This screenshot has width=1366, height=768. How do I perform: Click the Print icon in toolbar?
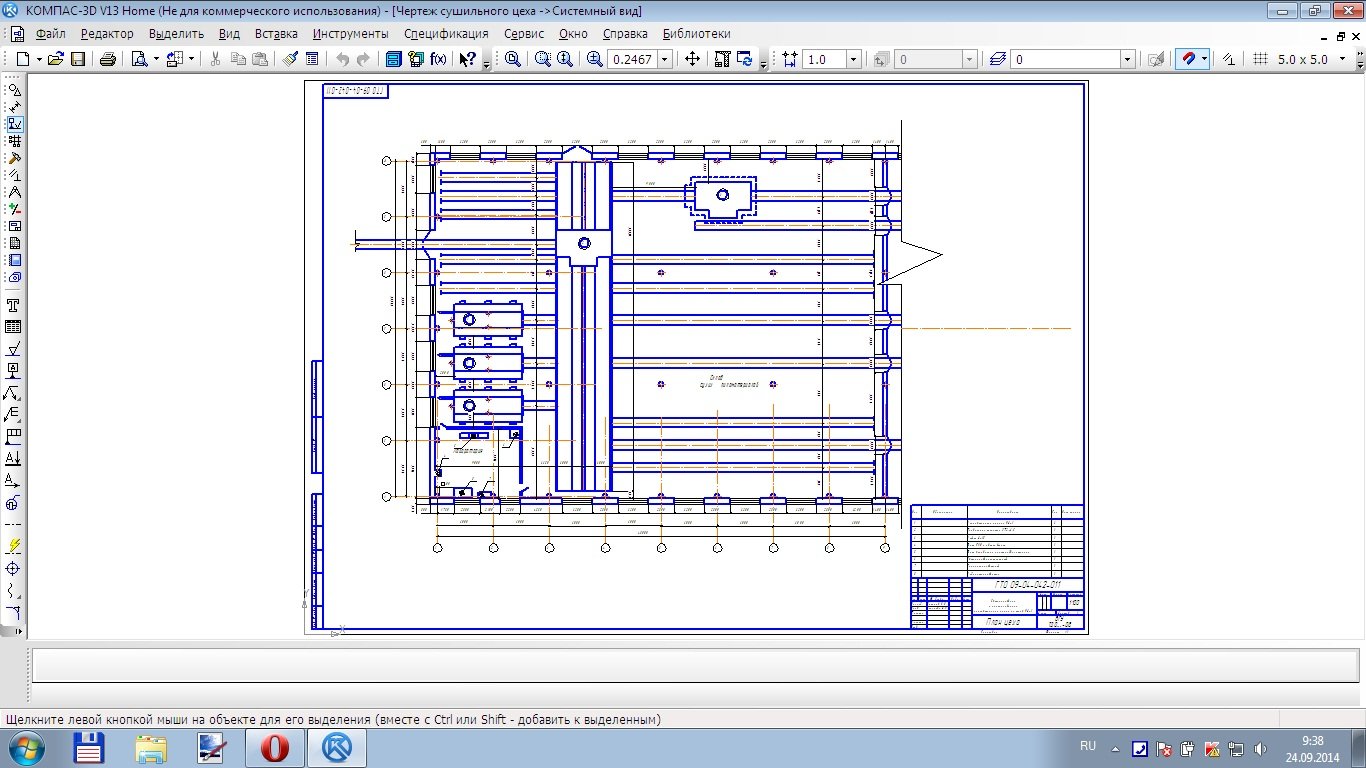pos(108,59)
